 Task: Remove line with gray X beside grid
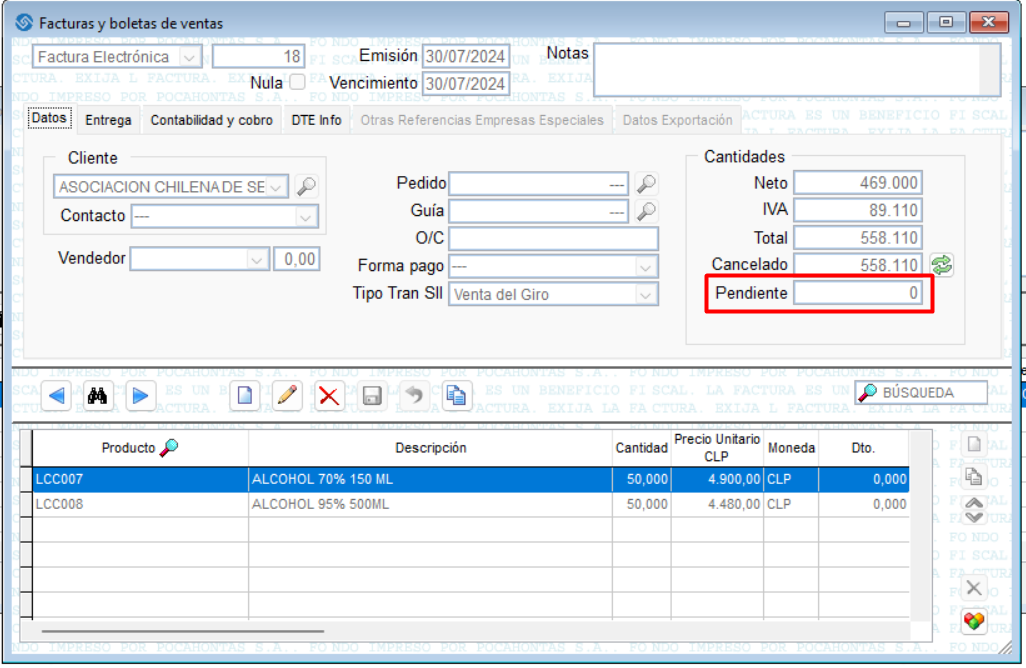974,588
